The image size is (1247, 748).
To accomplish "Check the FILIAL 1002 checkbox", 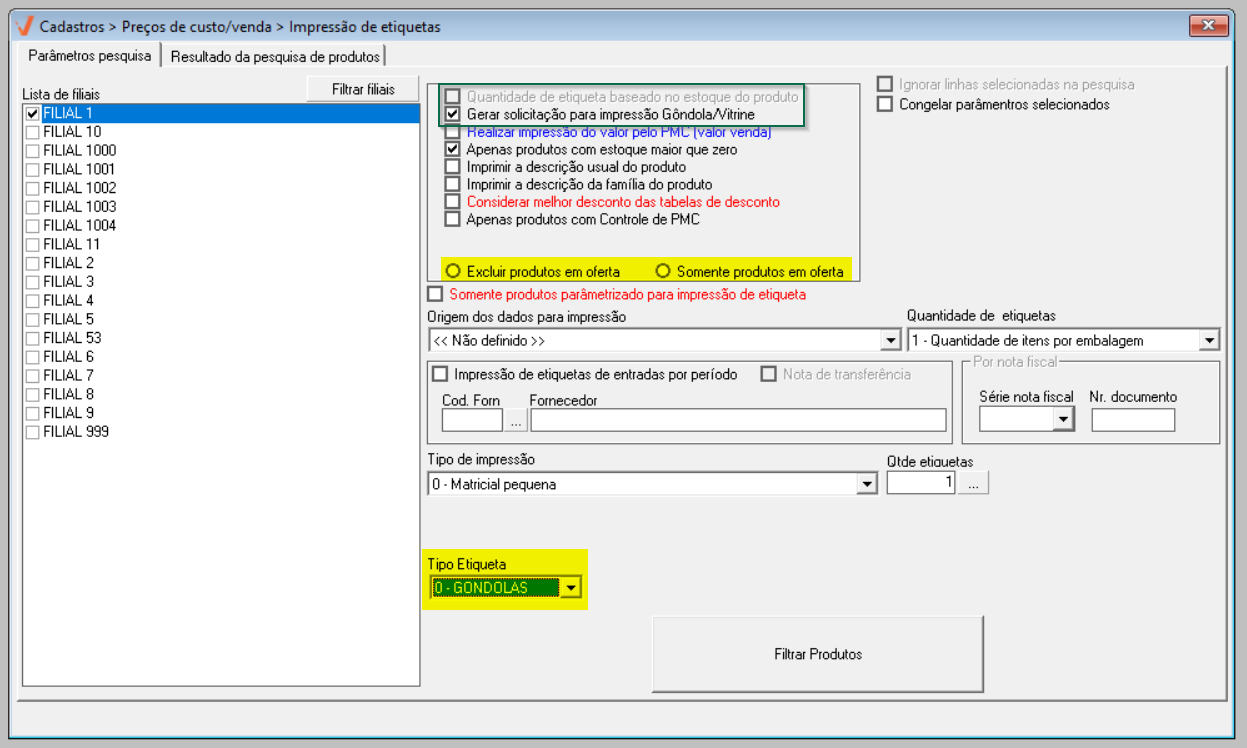I will tap(33, 188).
